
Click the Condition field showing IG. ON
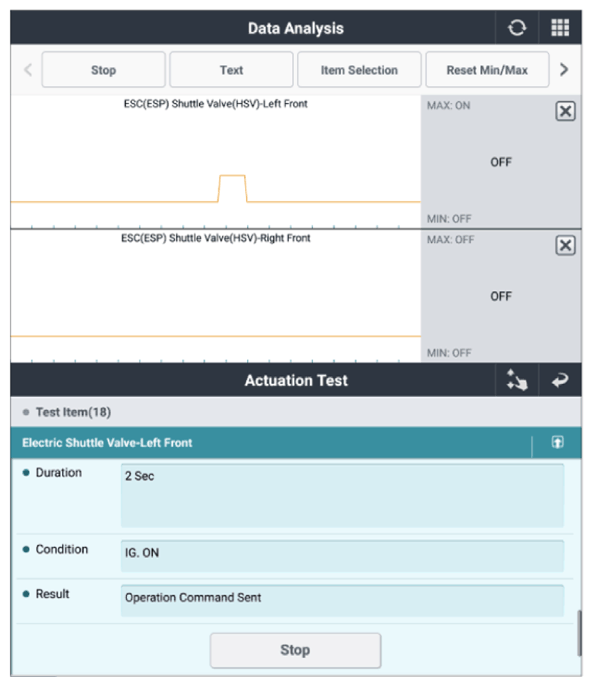[342, 556]
